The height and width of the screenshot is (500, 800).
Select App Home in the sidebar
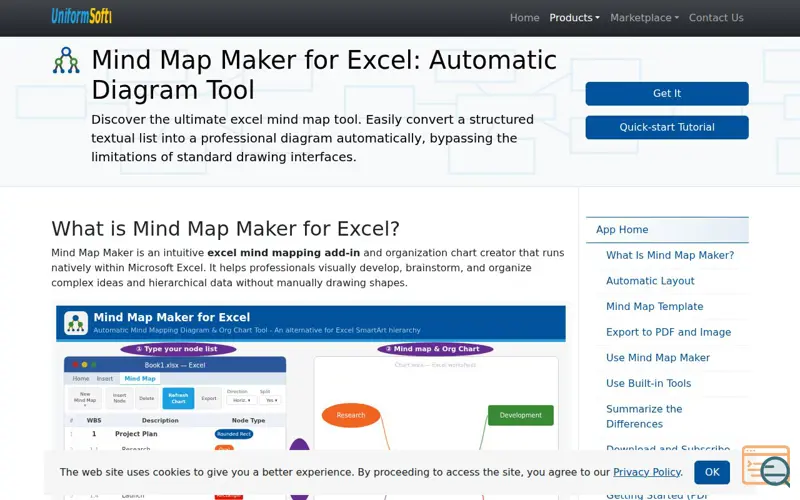coord(667,230)
